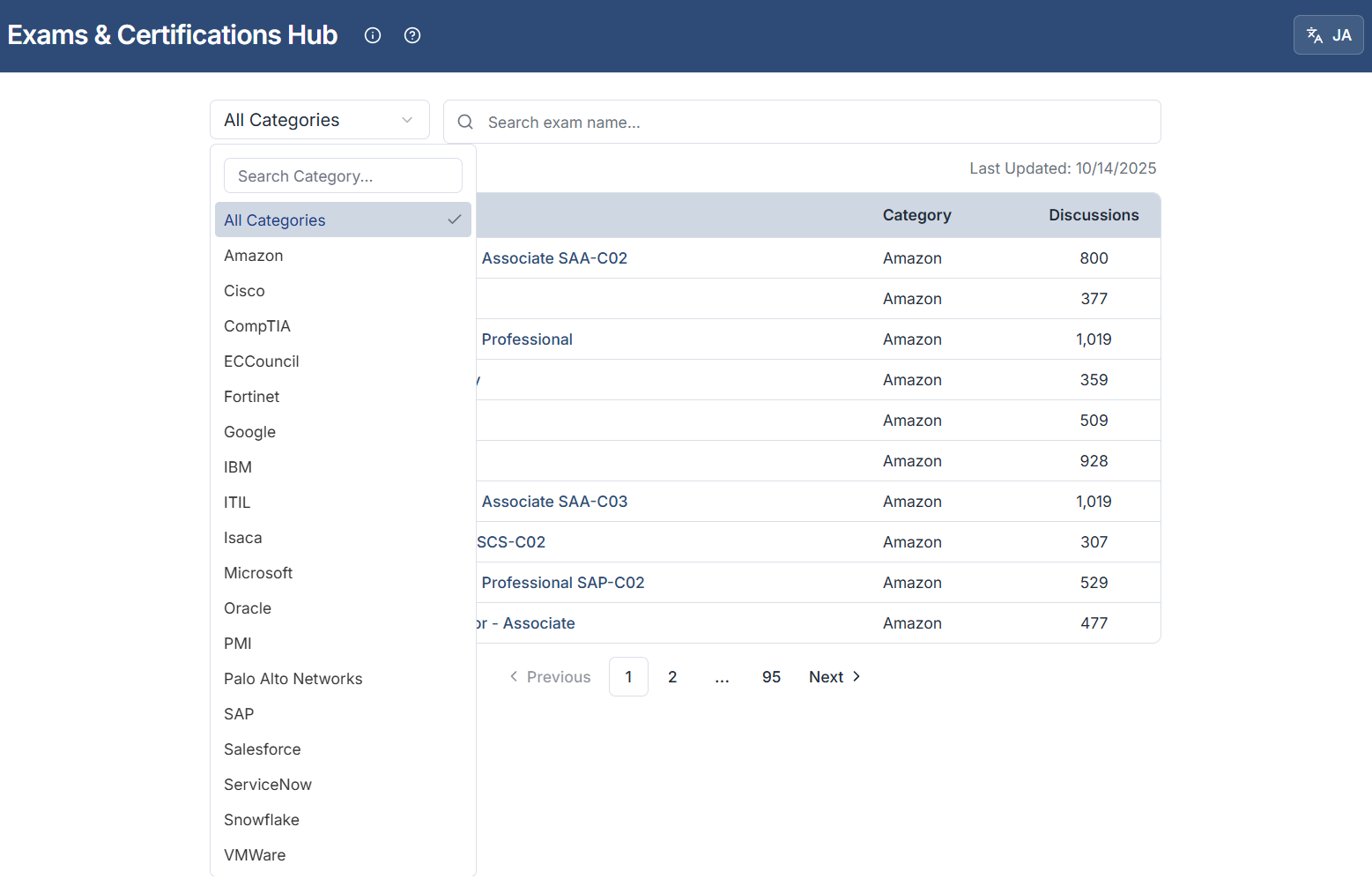Click the Discussions column header

click(1094, 215)
